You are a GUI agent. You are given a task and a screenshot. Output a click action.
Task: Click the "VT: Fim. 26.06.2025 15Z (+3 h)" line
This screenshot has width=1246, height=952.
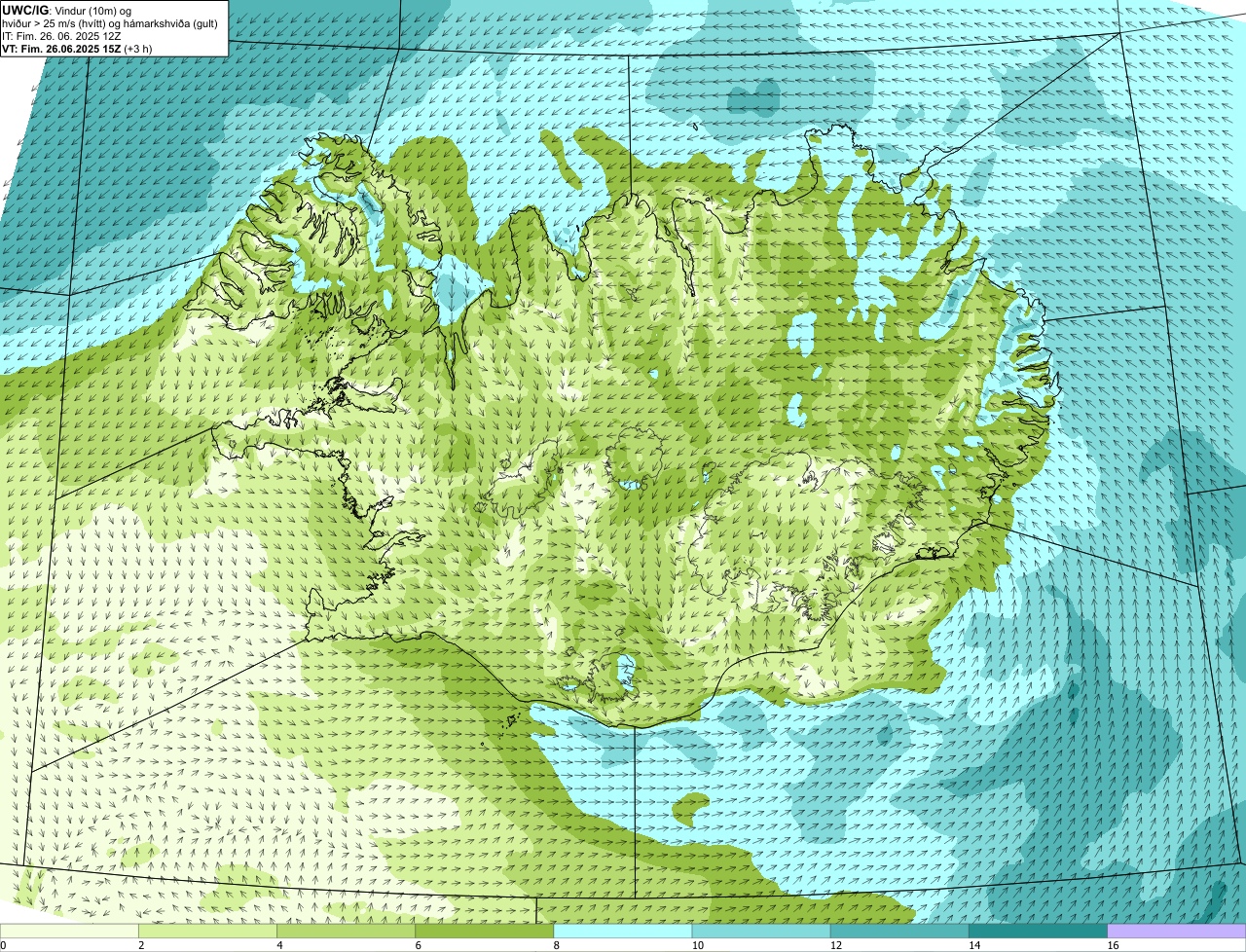click(x=77, y=48)
